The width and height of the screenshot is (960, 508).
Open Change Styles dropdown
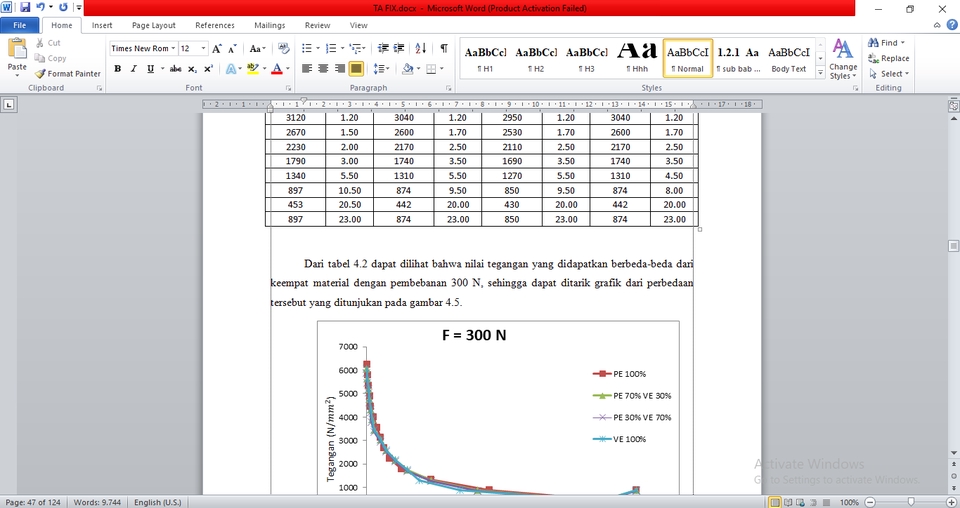point(843,59)
